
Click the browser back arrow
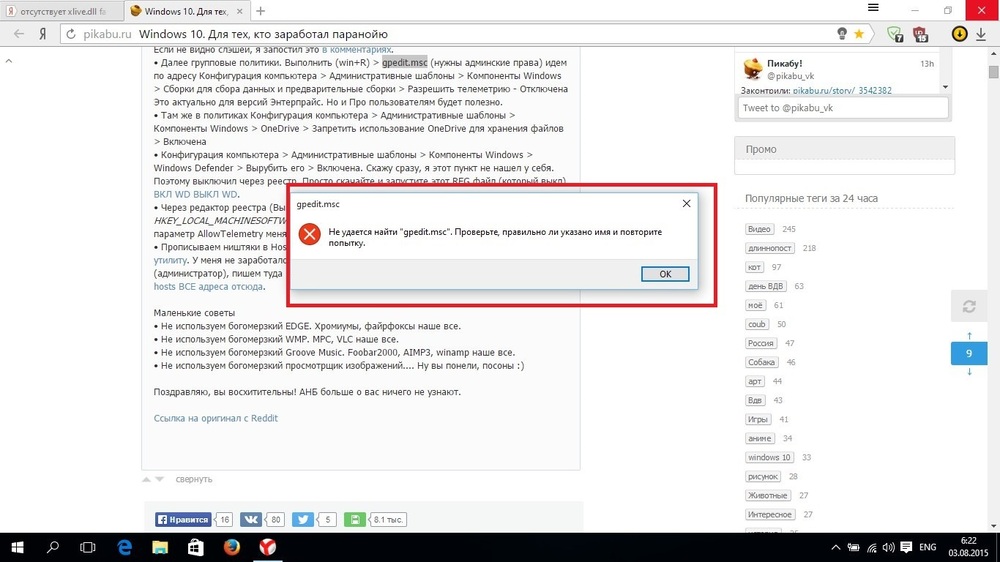pos(20,34)
